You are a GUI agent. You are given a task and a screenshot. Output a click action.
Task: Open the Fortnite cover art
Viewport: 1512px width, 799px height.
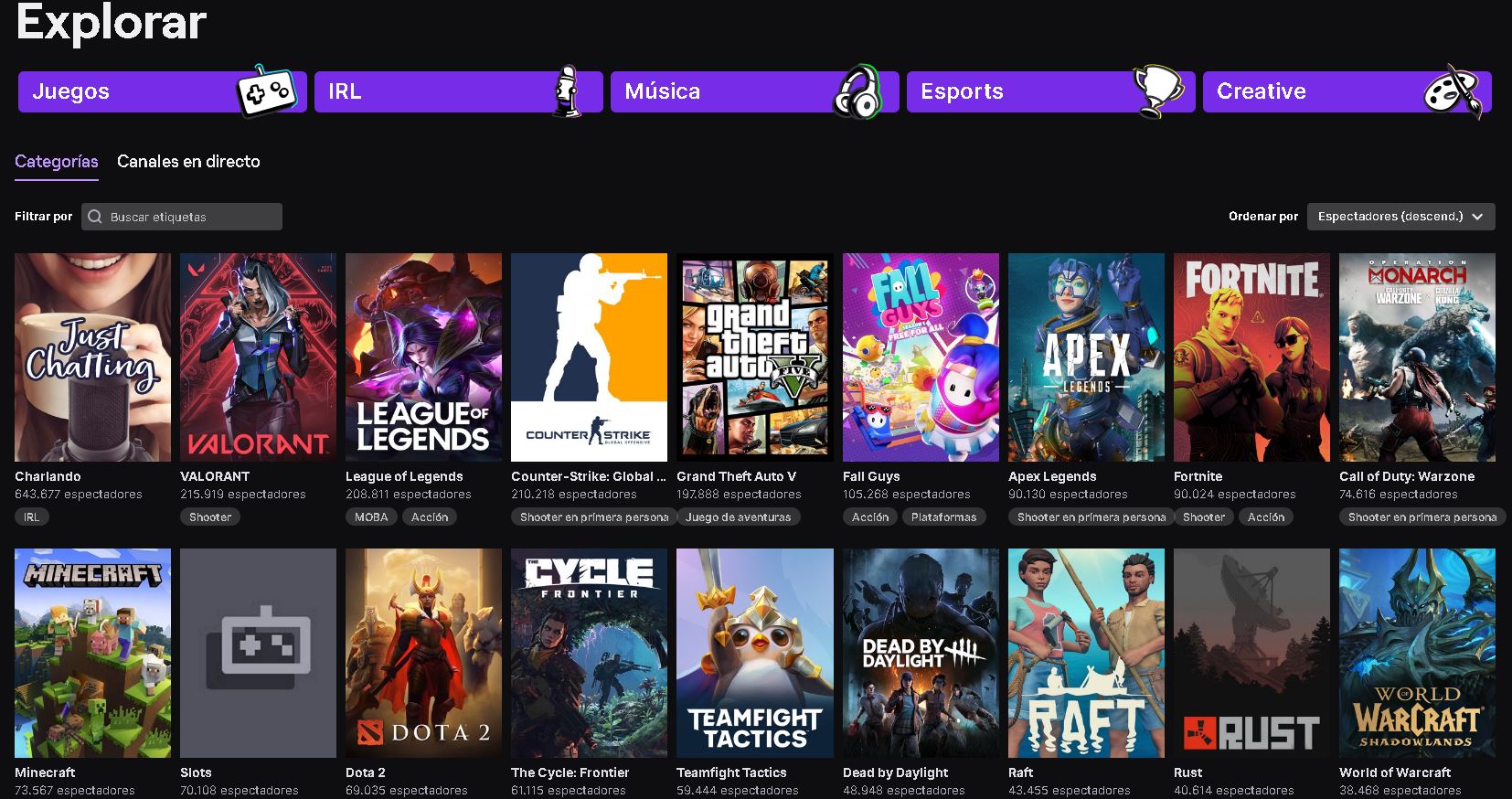click(1251, 357)
